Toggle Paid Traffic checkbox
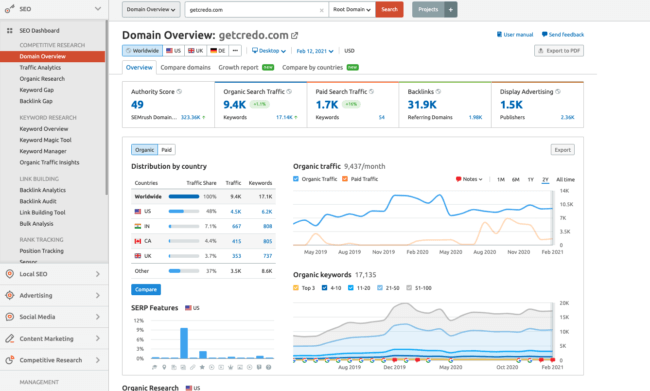This screenshot has height=391, width=650. coord(345,179)
